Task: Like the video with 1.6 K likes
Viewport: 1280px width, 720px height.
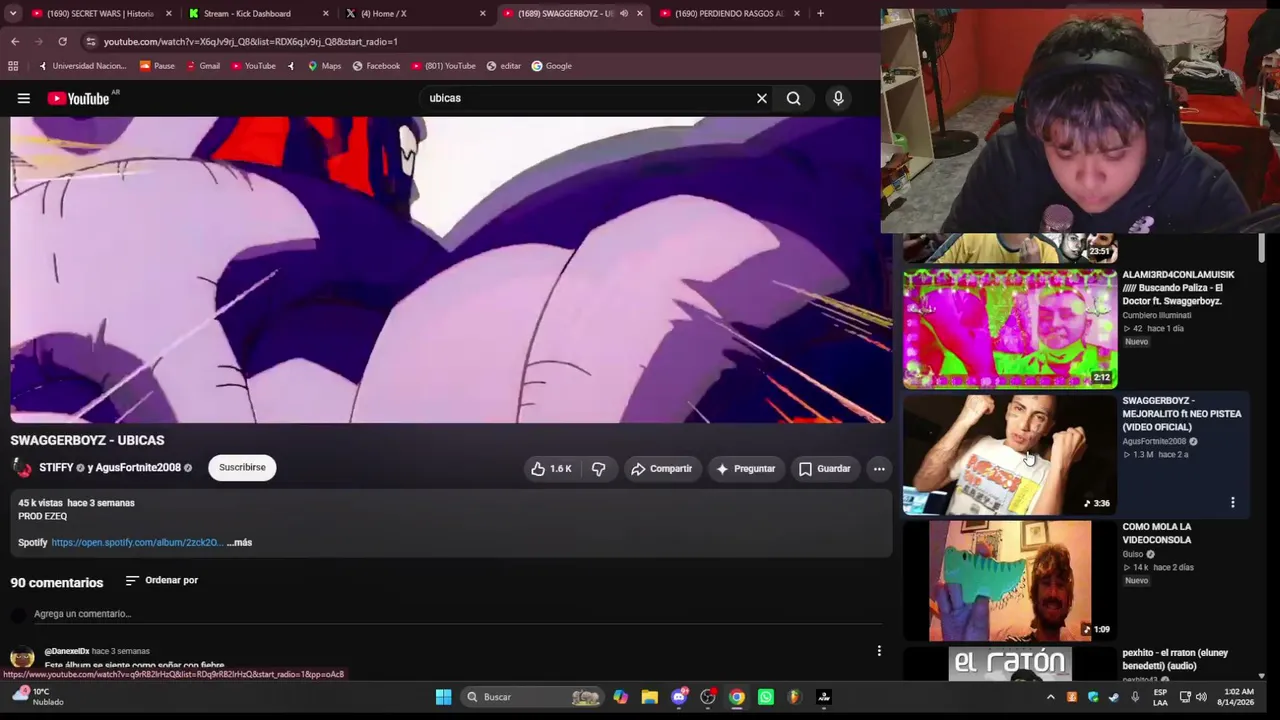Action: (x=551, y=468)
